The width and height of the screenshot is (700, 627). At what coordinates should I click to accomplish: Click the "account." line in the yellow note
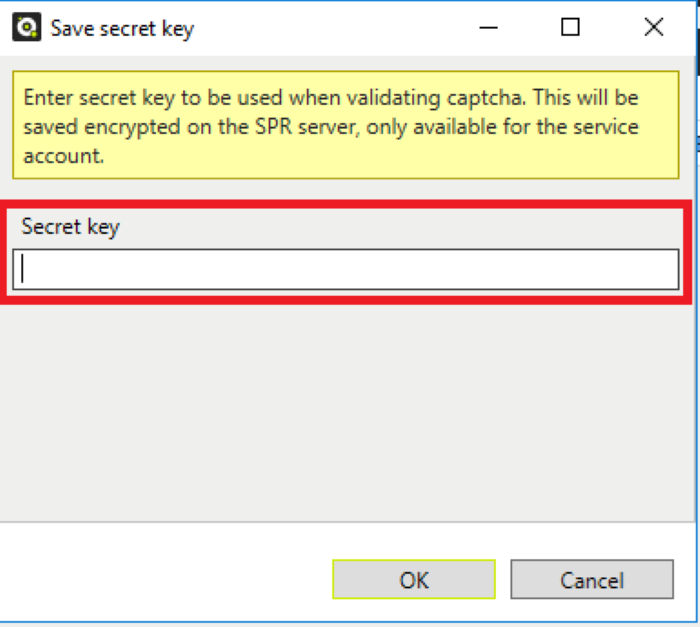(x=63, y=156)
